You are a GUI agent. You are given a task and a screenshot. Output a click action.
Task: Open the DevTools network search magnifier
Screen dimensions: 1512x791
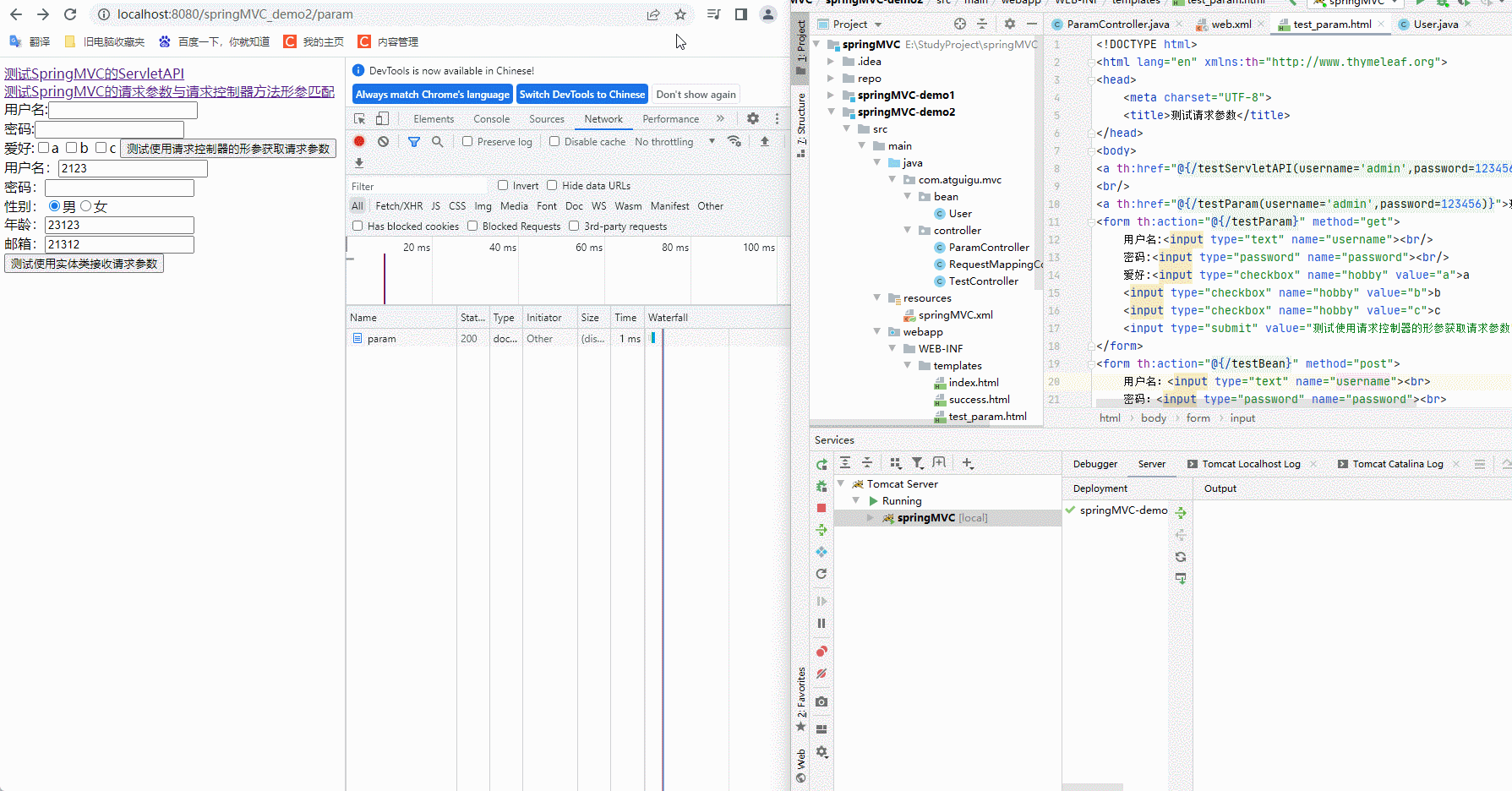coord(437,142)
